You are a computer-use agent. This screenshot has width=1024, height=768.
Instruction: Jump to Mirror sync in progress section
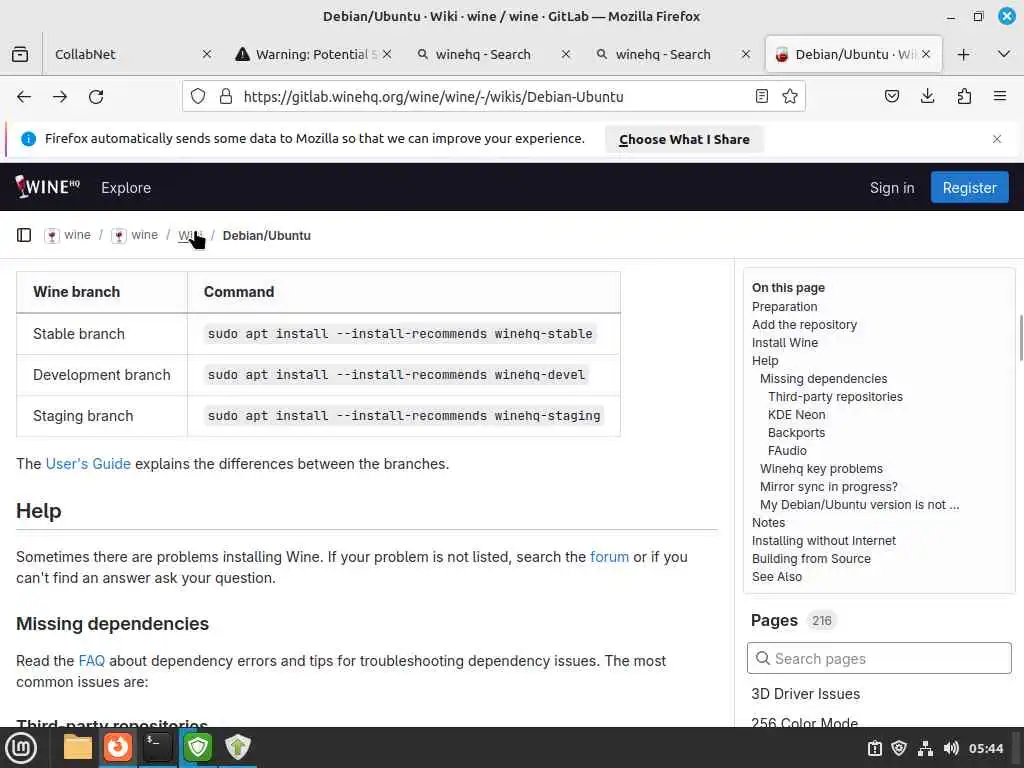click(x=829, y=487)
